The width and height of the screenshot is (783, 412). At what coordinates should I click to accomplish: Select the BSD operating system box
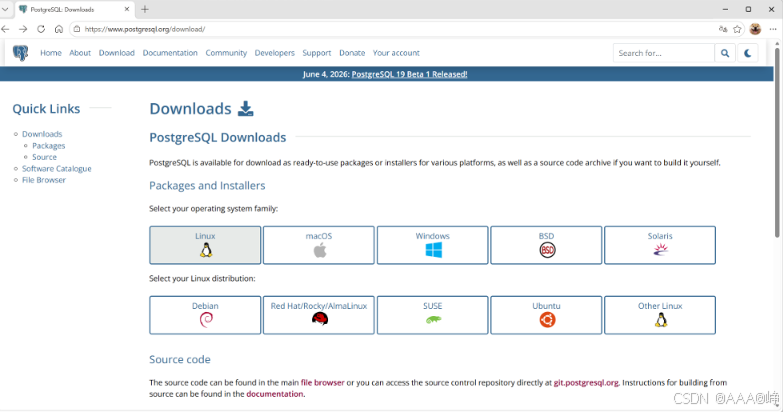[x=546, y=245]
